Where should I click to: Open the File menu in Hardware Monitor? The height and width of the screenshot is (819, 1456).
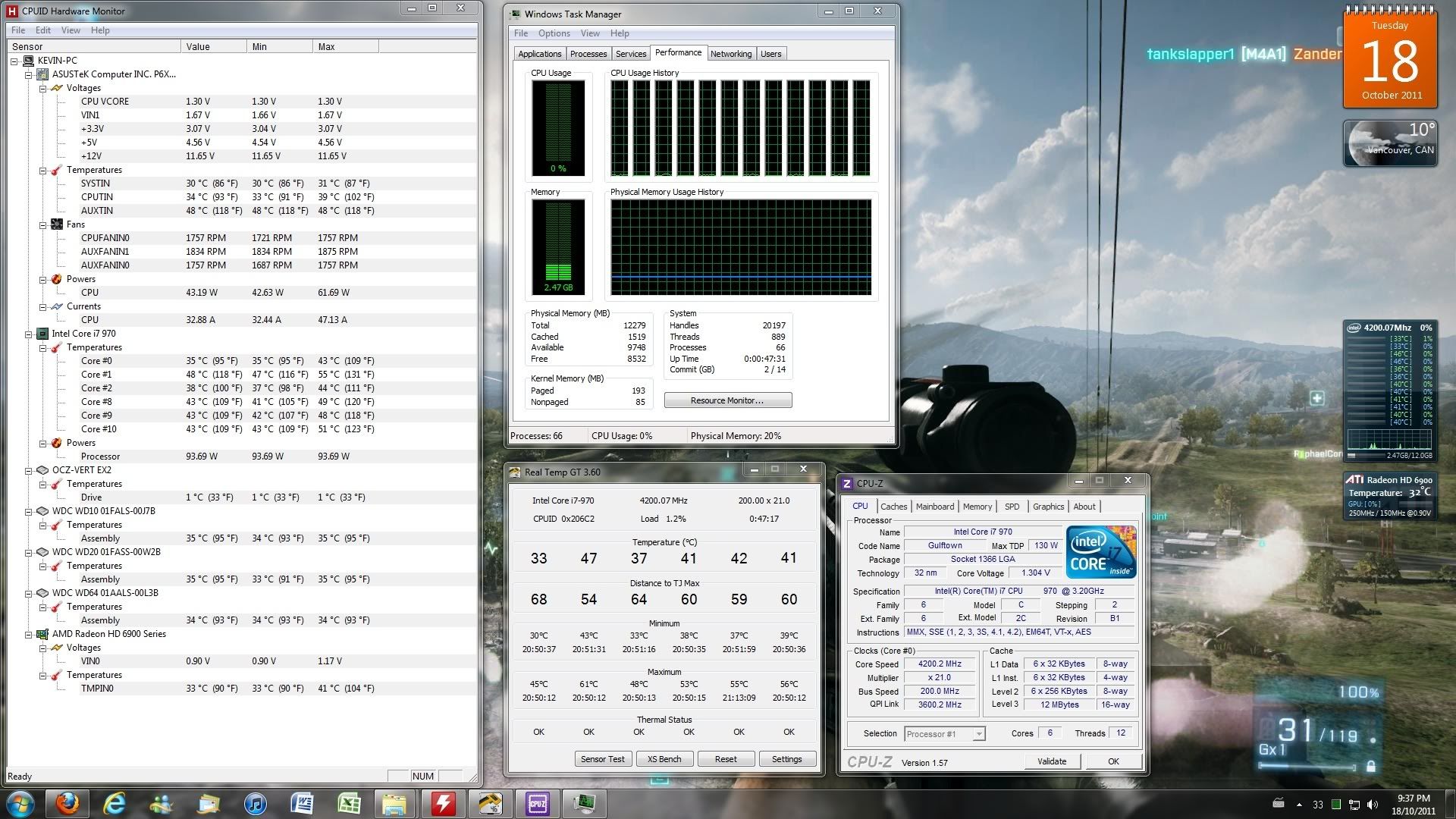coord(18,30)
